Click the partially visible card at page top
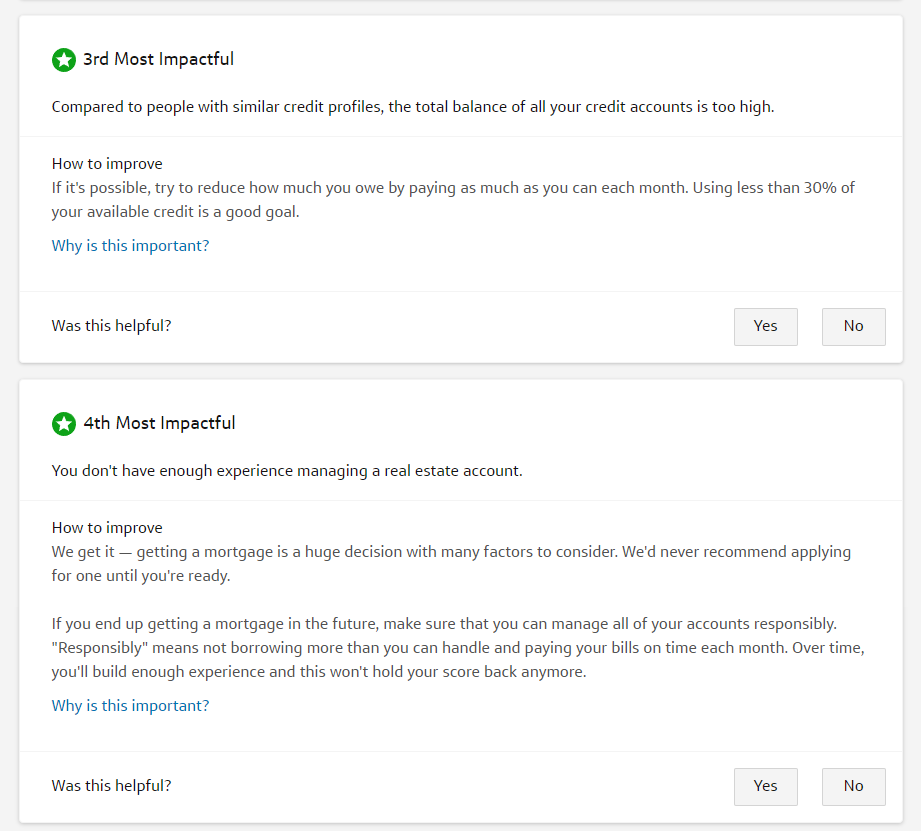The image size is (921, 831). tap(460, 2)
